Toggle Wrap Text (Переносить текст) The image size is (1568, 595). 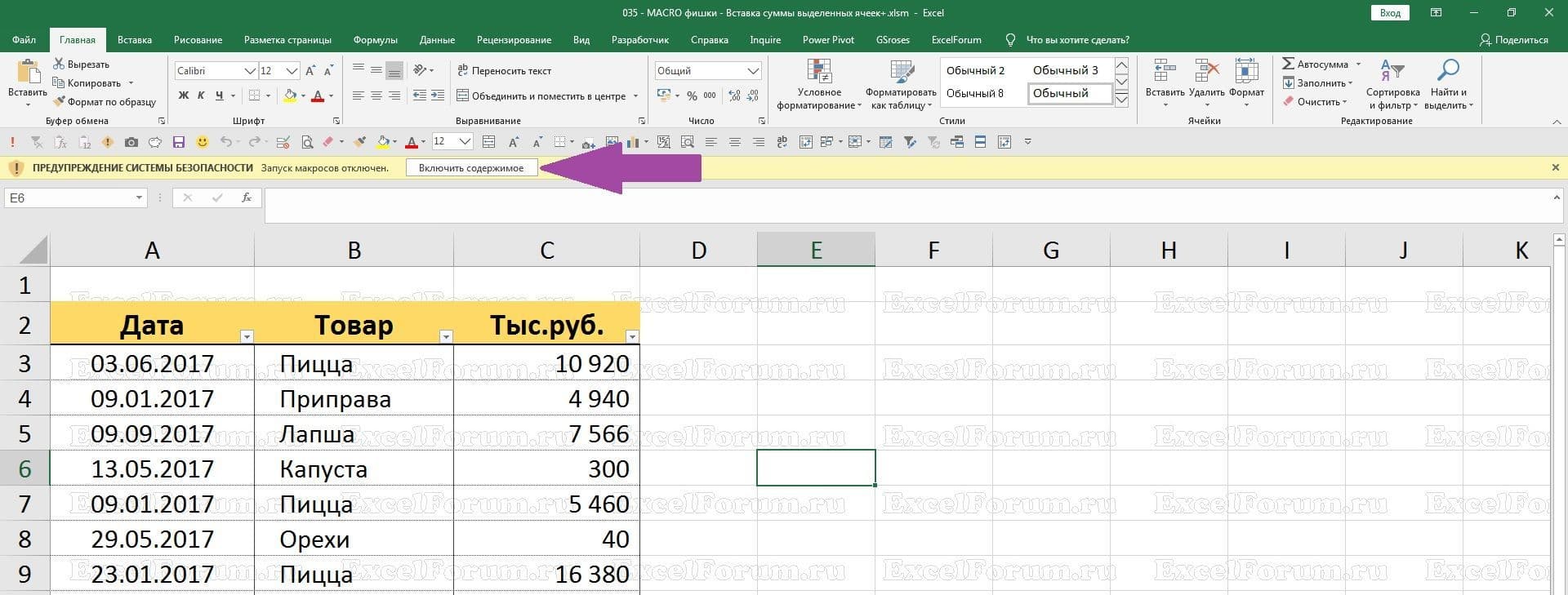click(504, 70)
